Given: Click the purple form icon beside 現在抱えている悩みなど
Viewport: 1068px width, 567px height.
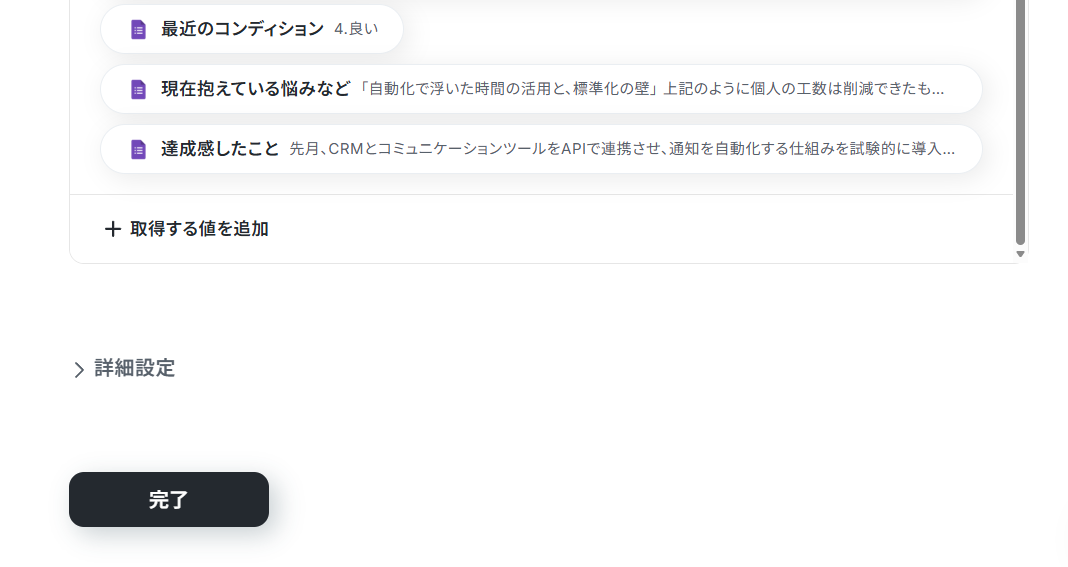Looking at the screenshot, I should coord(138,89).
